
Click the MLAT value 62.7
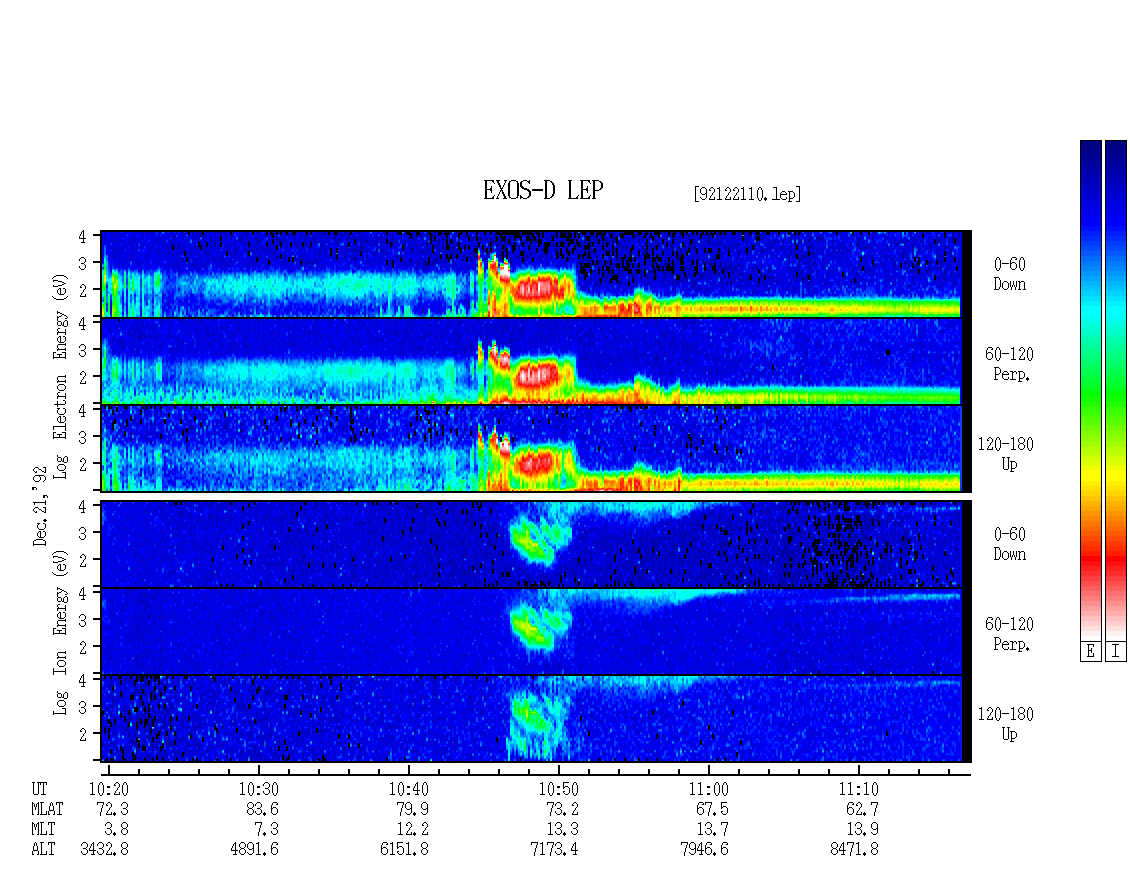point(863,809)
